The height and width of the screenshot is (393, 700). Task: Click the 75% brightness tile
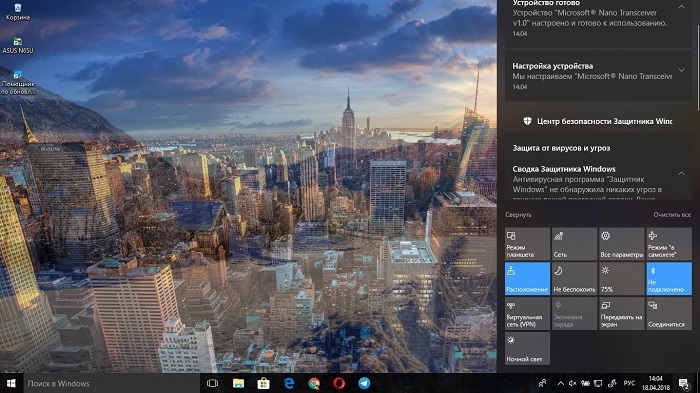(x=621, y=278)
